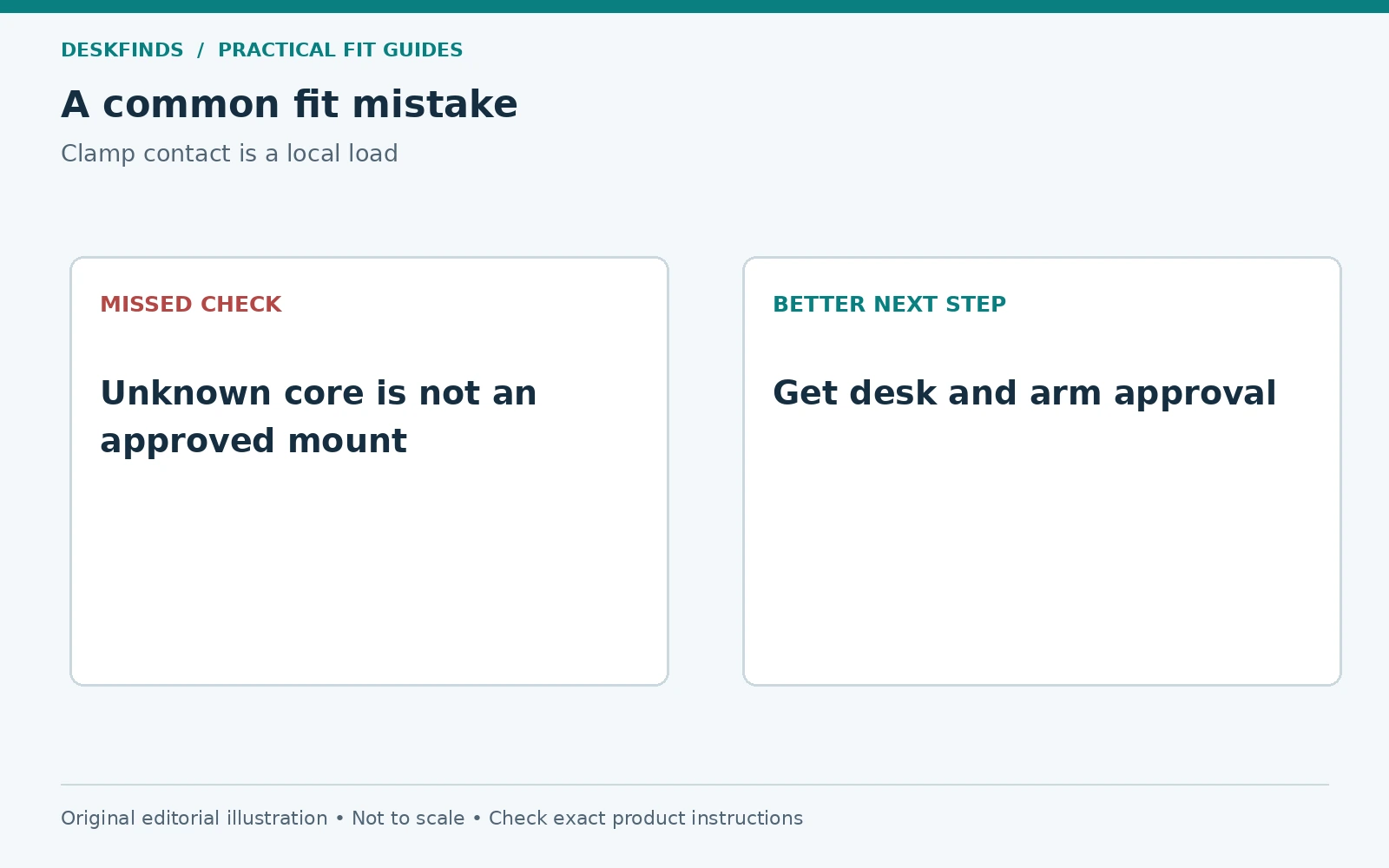Select the 'A common fit mistake' heading
Viewport: 1389px width, 868px height.
(x=289, y=105)
